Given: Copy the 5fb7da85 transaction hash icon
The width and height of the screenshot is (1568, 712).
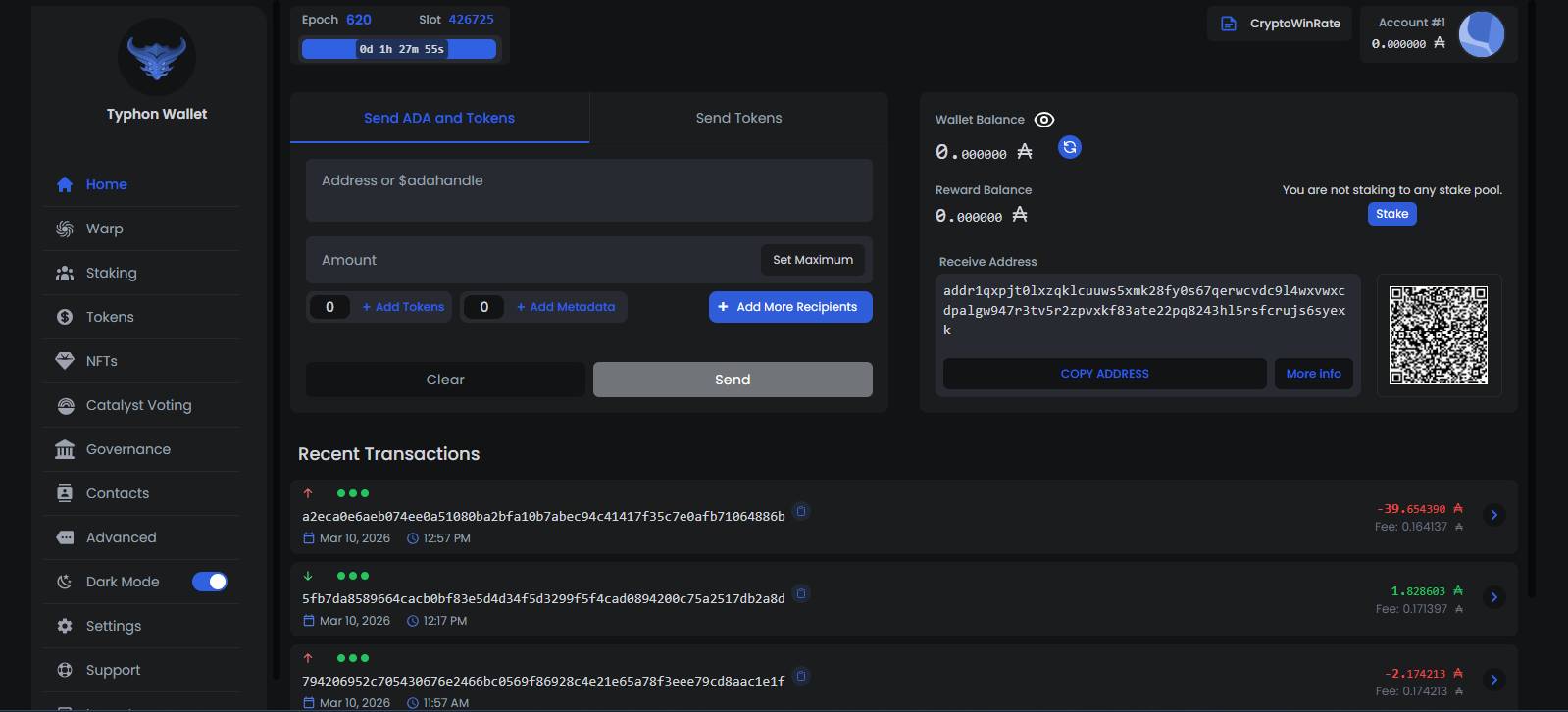Looking at the screenshot, I should pos(801,593).
